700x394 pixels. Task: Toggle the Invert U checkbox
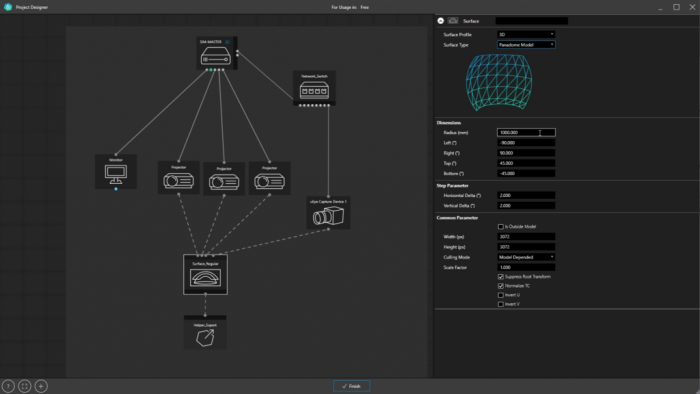pyautogui.click(x=500, y=295)
